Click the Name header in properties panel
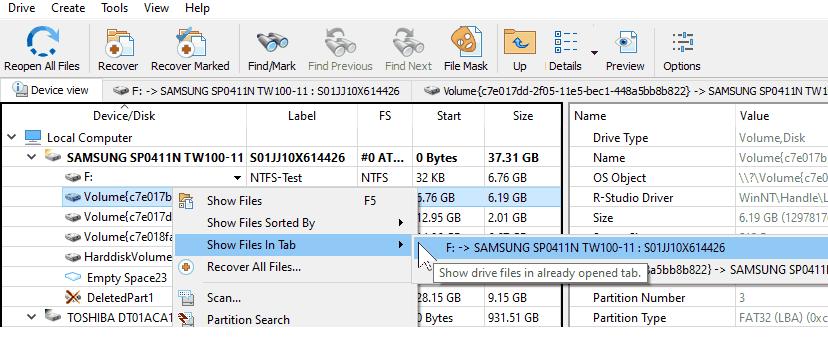828x362 pixels. [653, 116]
